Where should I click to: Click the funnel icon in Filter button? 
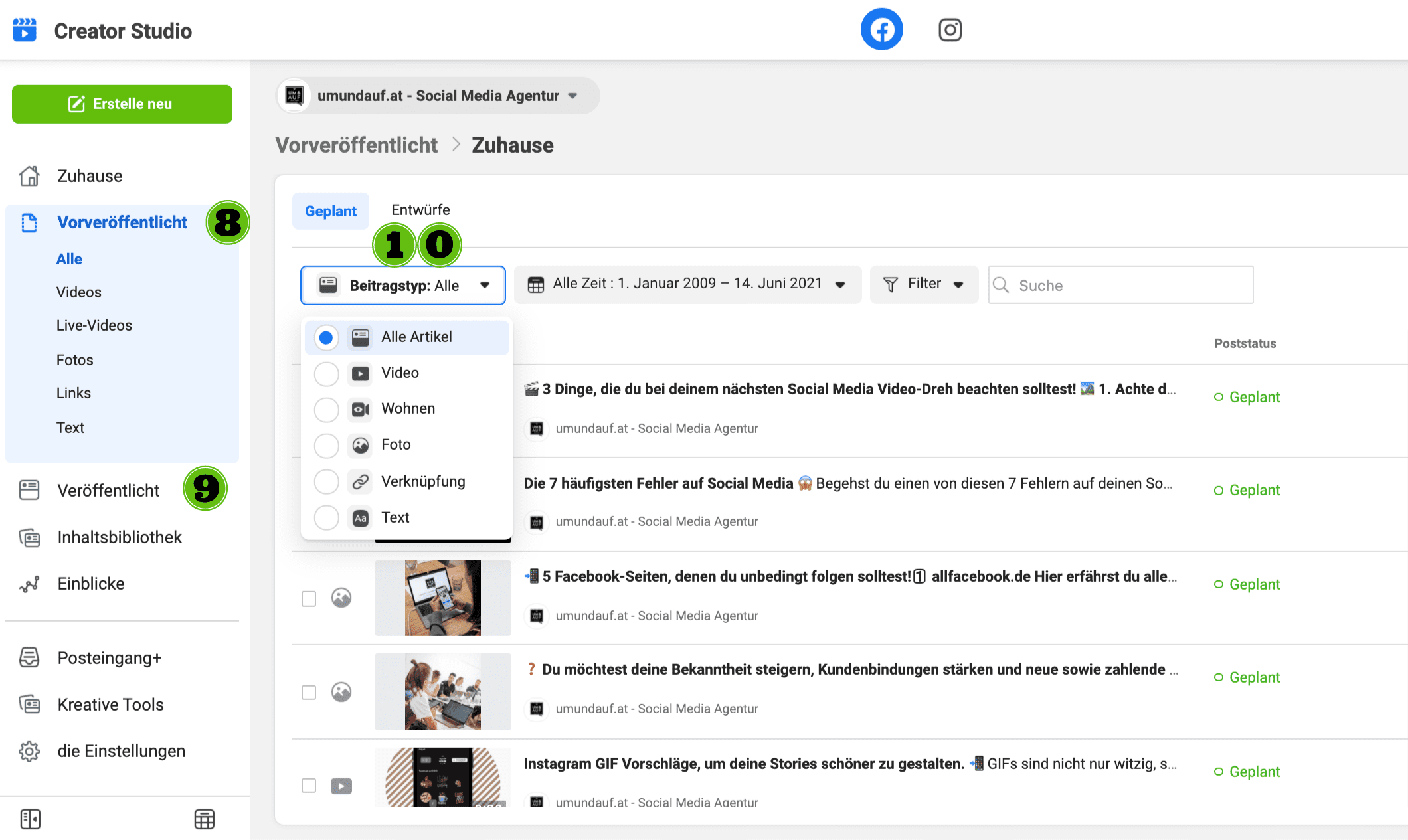[891, 284]
